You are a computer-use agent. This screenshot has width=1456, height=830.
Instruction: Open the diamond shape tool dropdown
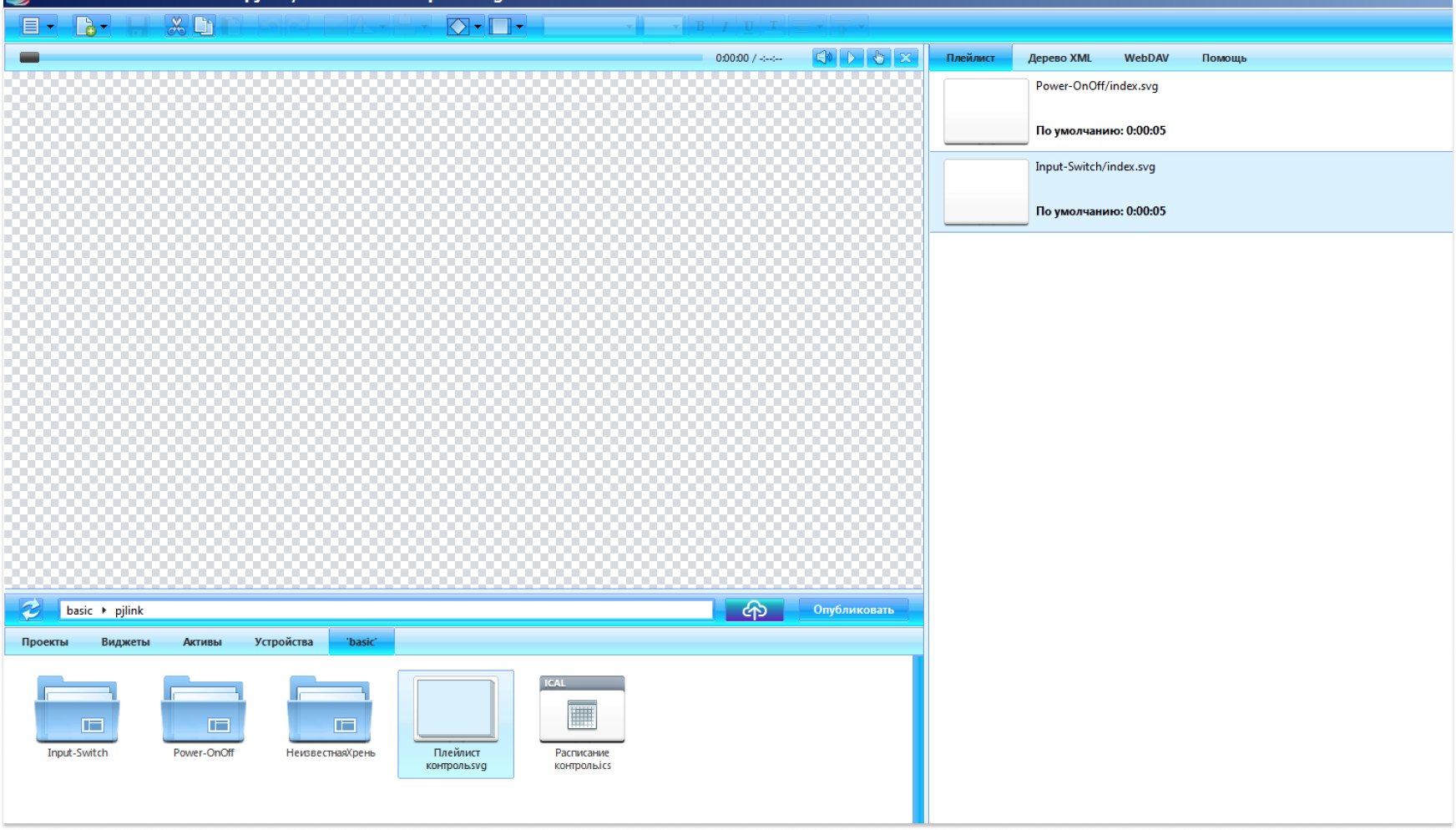click(x=478, y=27)
